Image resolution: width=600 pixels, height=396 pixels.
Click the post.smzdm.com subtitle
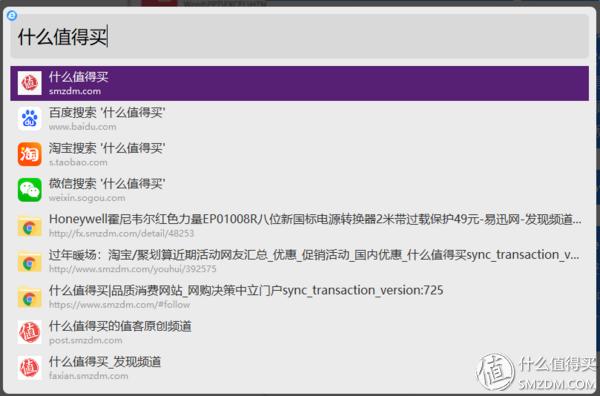[x=86, y=340]
